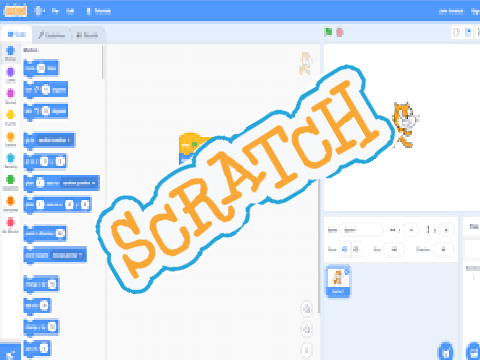Open the language globe menu
This screenshot has width=480, height=360.
tap(39, 11)
